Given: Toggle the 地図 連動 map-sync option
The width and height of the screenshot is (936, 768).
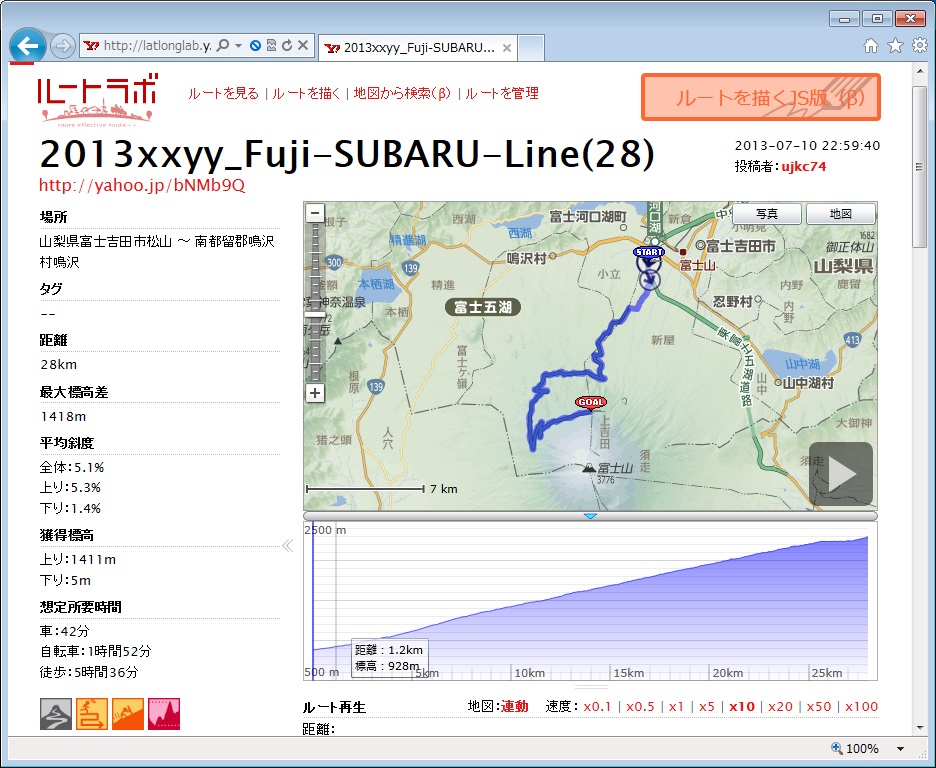Looking at the screenshot, I should point(515,707).
